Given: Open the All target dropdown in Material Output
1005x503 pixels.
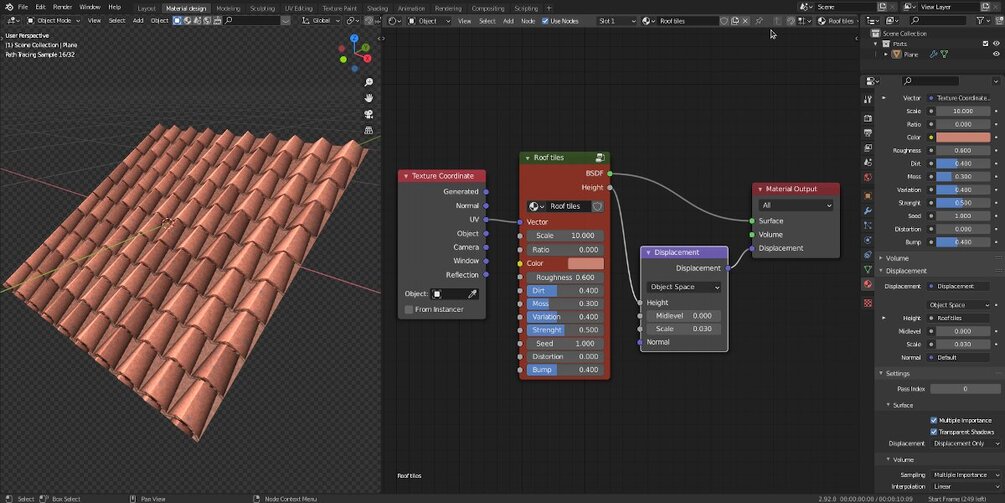Looking at the screenshot, I should pos(795,206).
